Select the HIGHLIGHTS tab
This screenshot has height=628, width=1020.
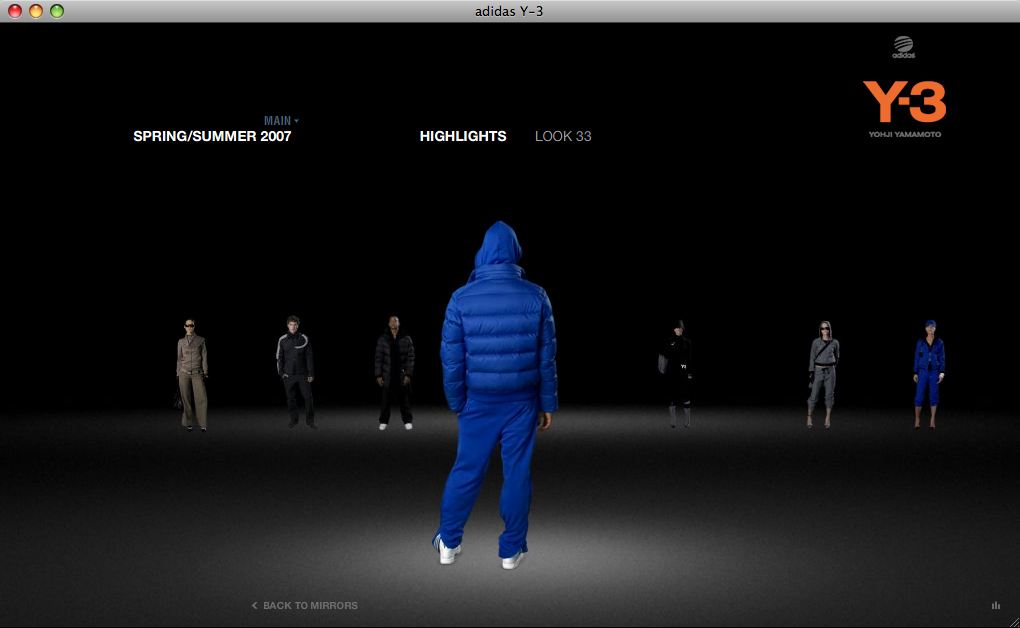tap(463, 136)
